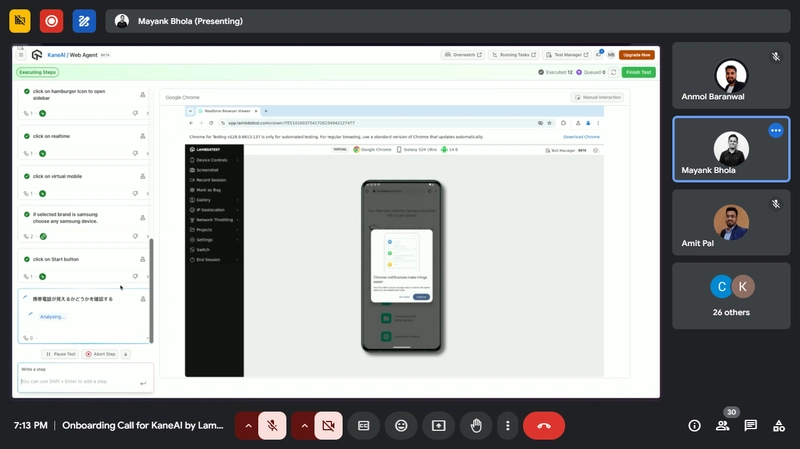Screen dimensions: 800x449
Task: Click the Abort Step button
Action: tap(100, 354)
